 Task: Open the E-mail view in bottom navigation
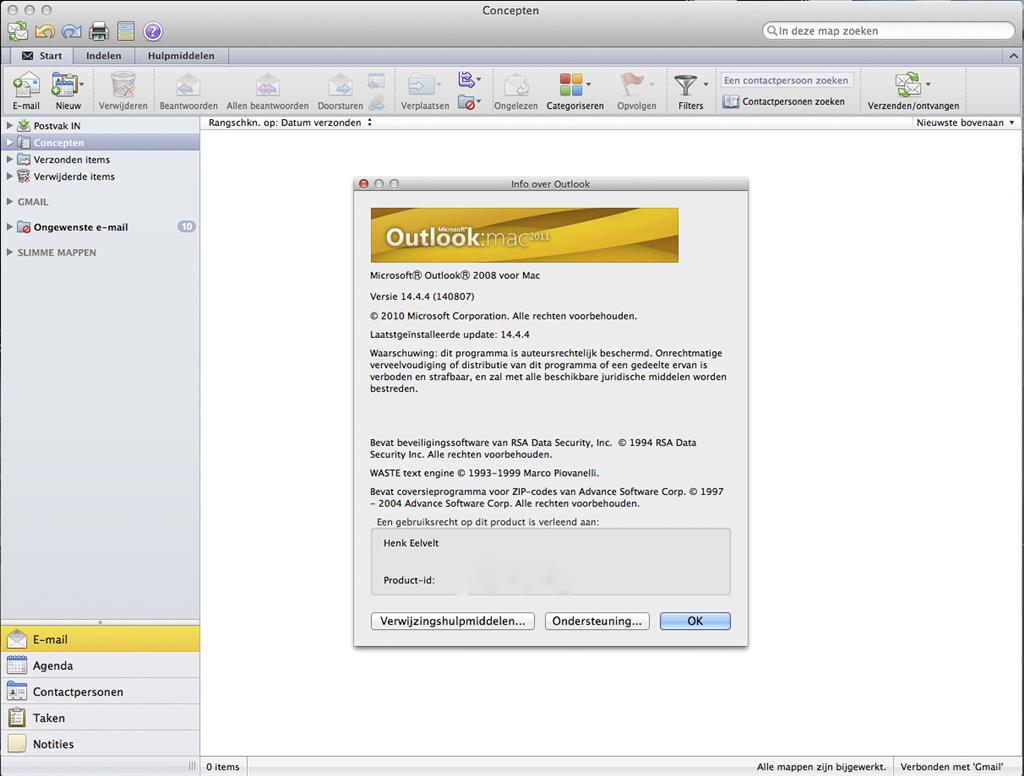(100, 639)
